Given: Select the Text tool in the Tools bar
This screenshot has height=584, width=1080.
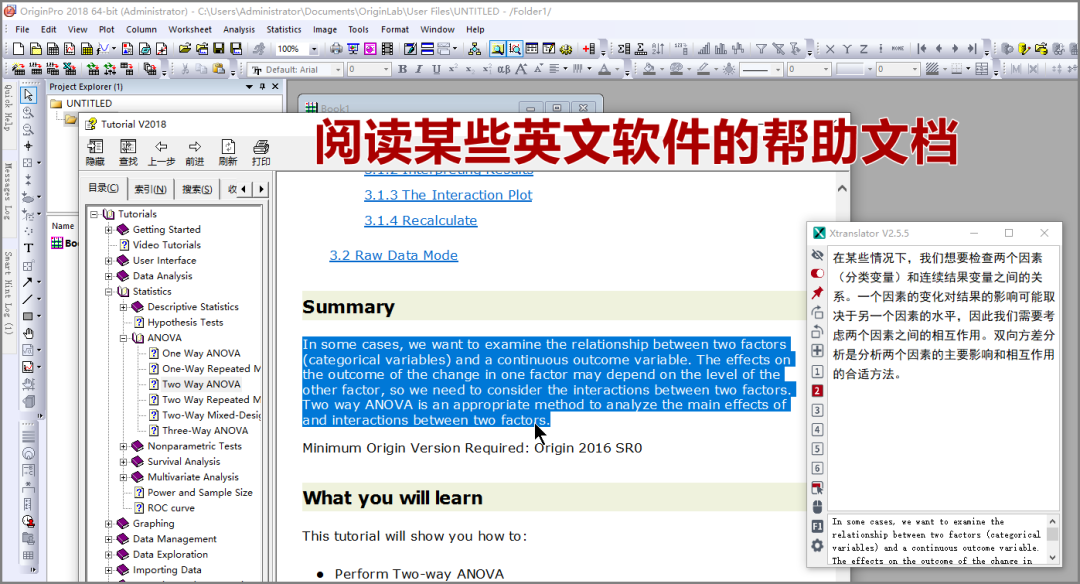Looking at the screenshot, I should pos(28,248).
